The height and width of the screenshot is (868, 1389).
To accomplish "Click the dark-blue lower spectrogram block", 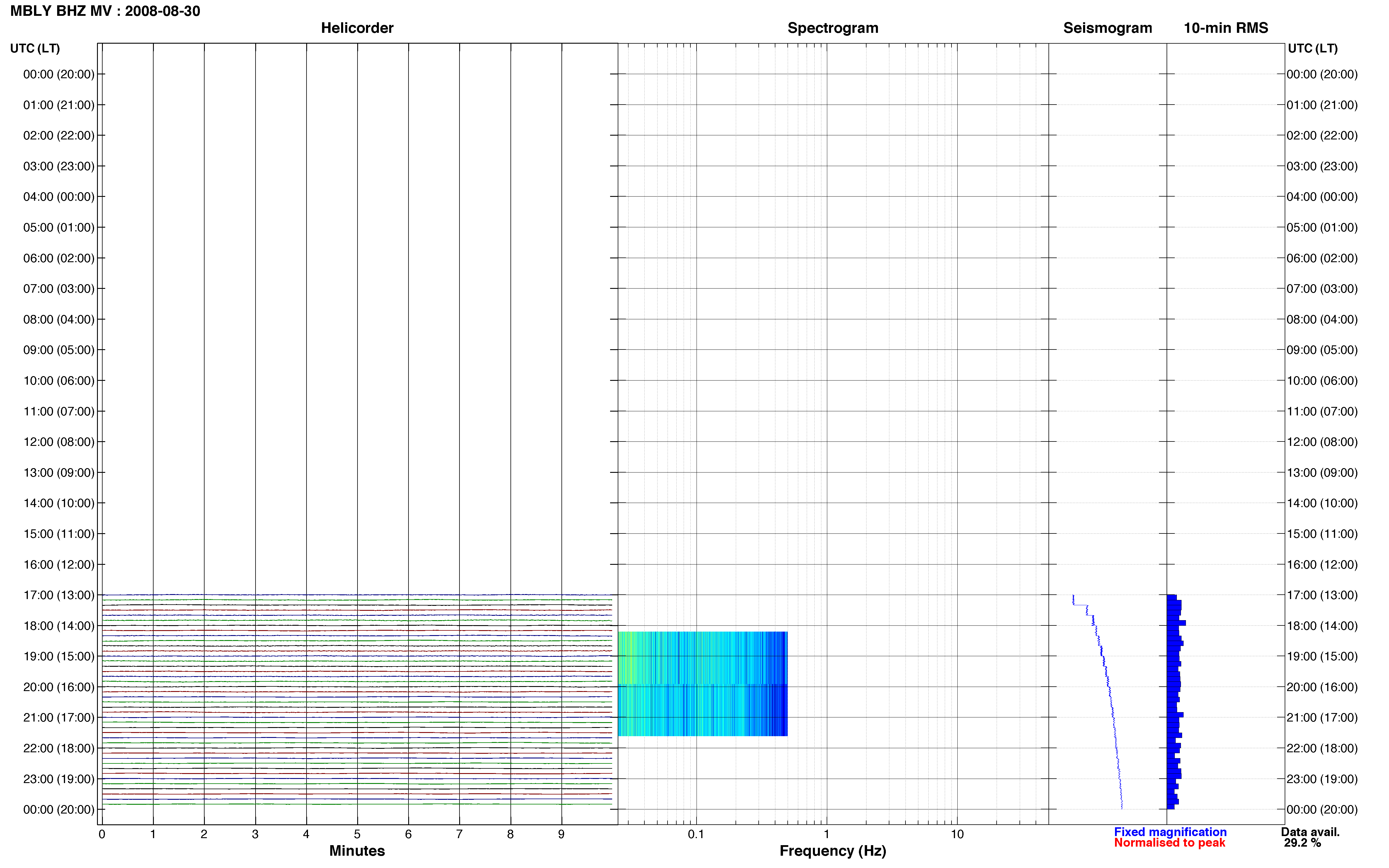I will pyautogui.click(x=702, y=710).
